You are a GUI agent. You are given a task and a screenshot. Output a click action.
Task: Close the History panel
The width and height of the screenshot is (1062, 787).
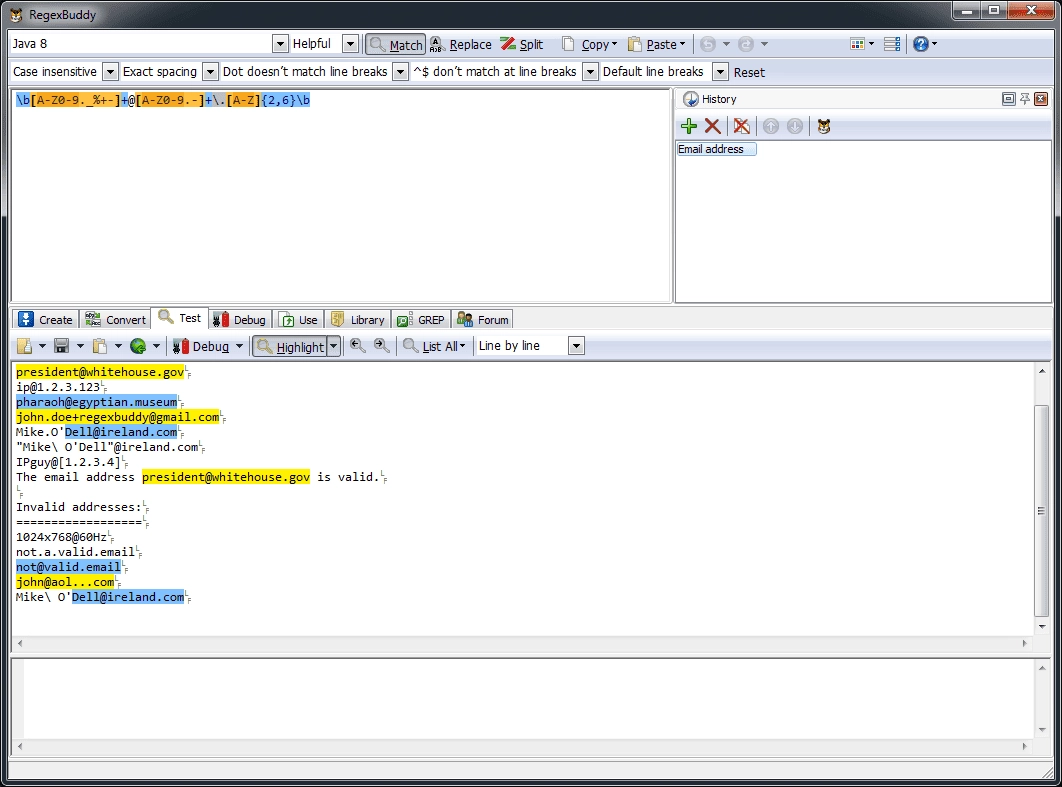[x=1041, y=99]
